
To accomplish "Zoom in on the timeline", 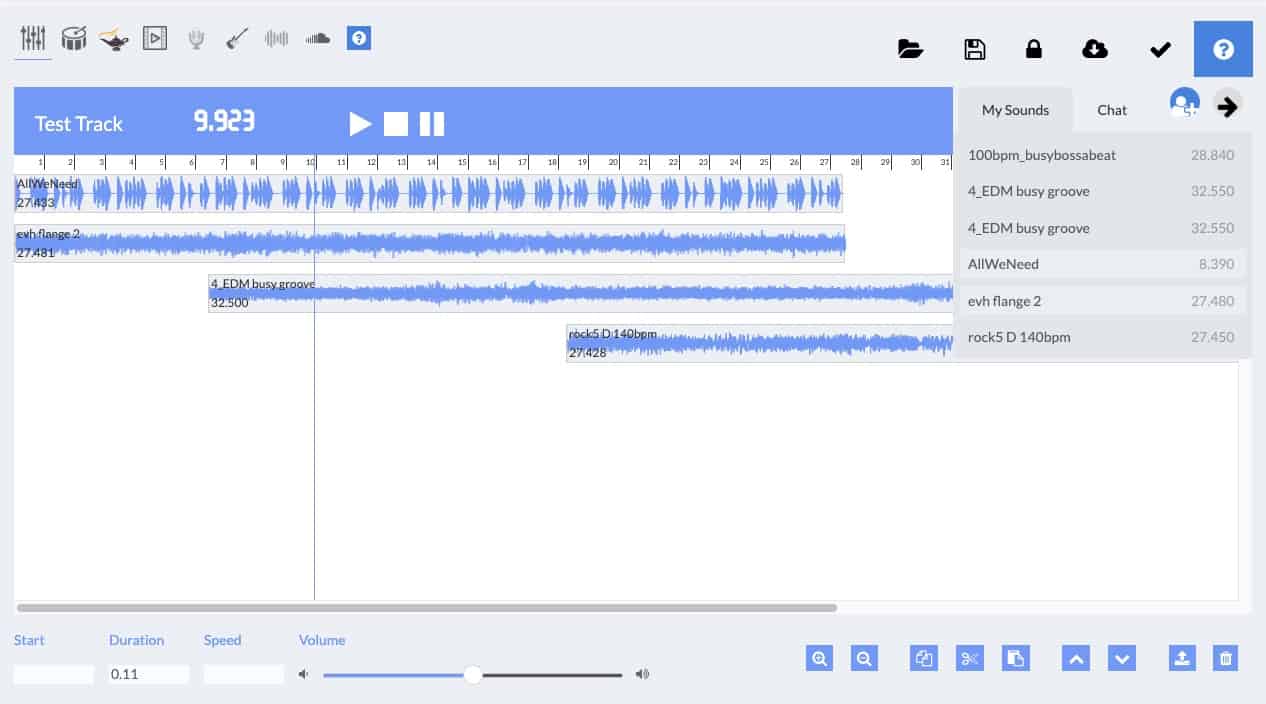I will point(819,658).
